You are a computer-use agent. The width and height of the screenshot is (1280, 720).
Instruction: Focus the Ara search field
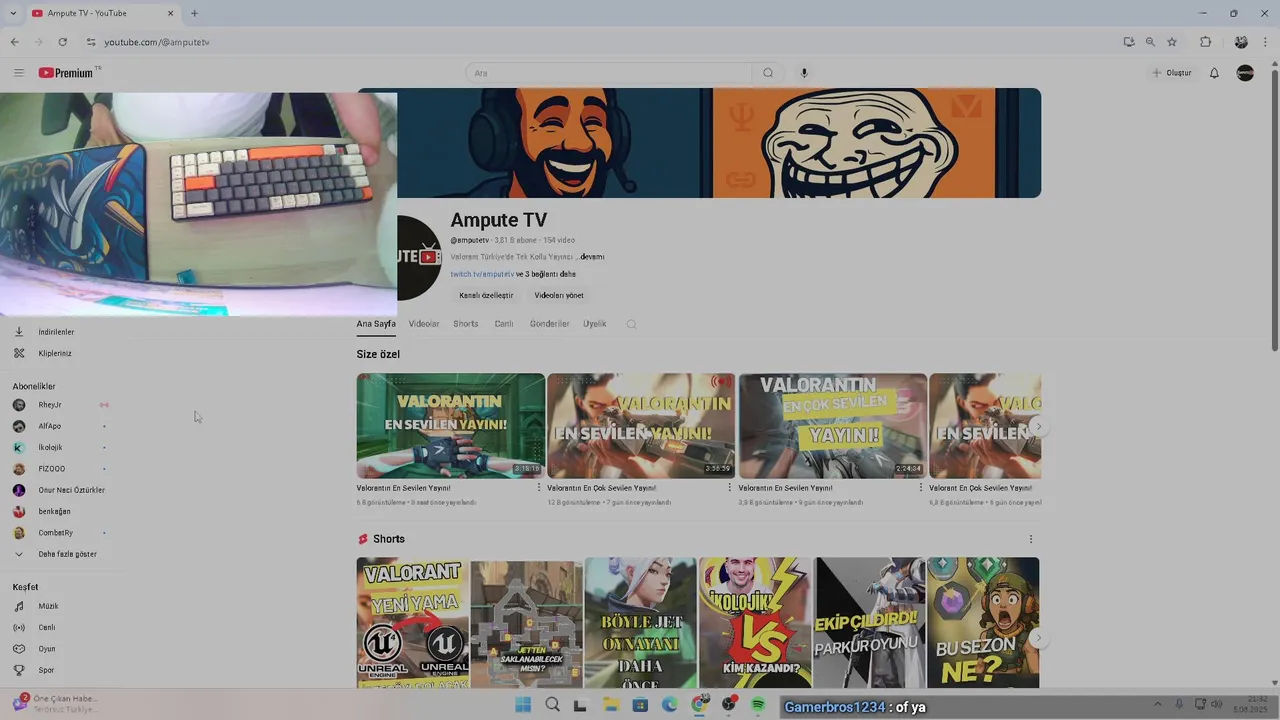point(609,73)
